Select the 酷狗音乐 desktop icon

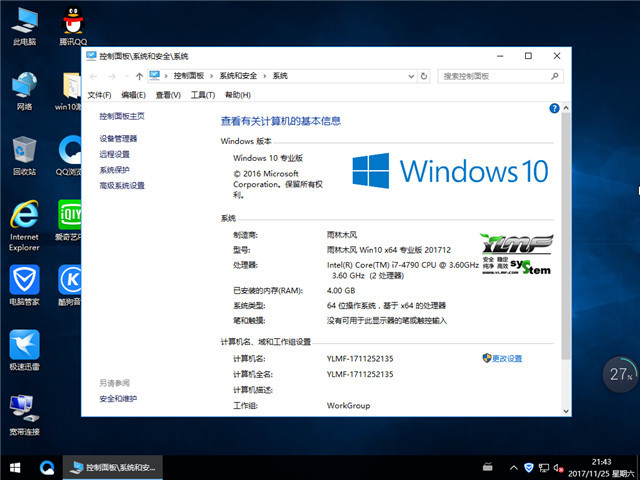pos(69,285)
